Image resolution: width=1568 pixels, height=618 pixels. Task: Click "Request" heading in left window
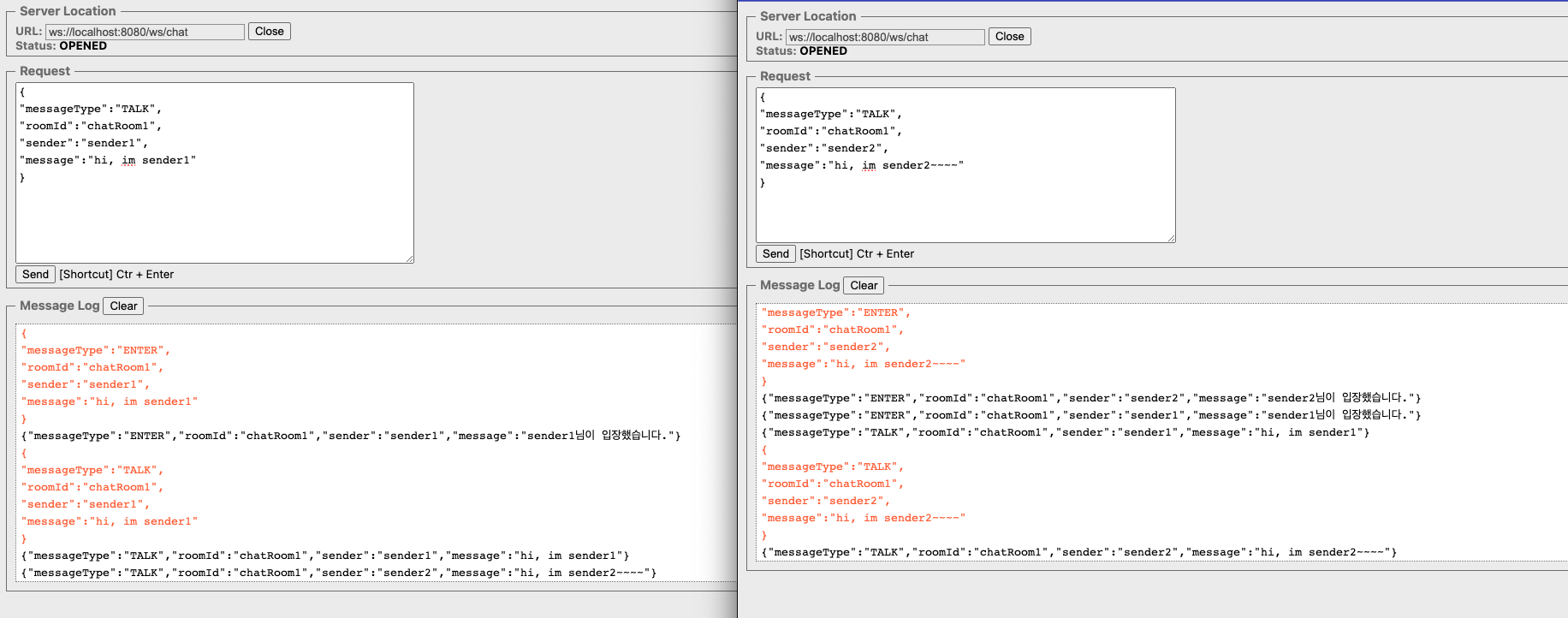[x=45, y=71]
